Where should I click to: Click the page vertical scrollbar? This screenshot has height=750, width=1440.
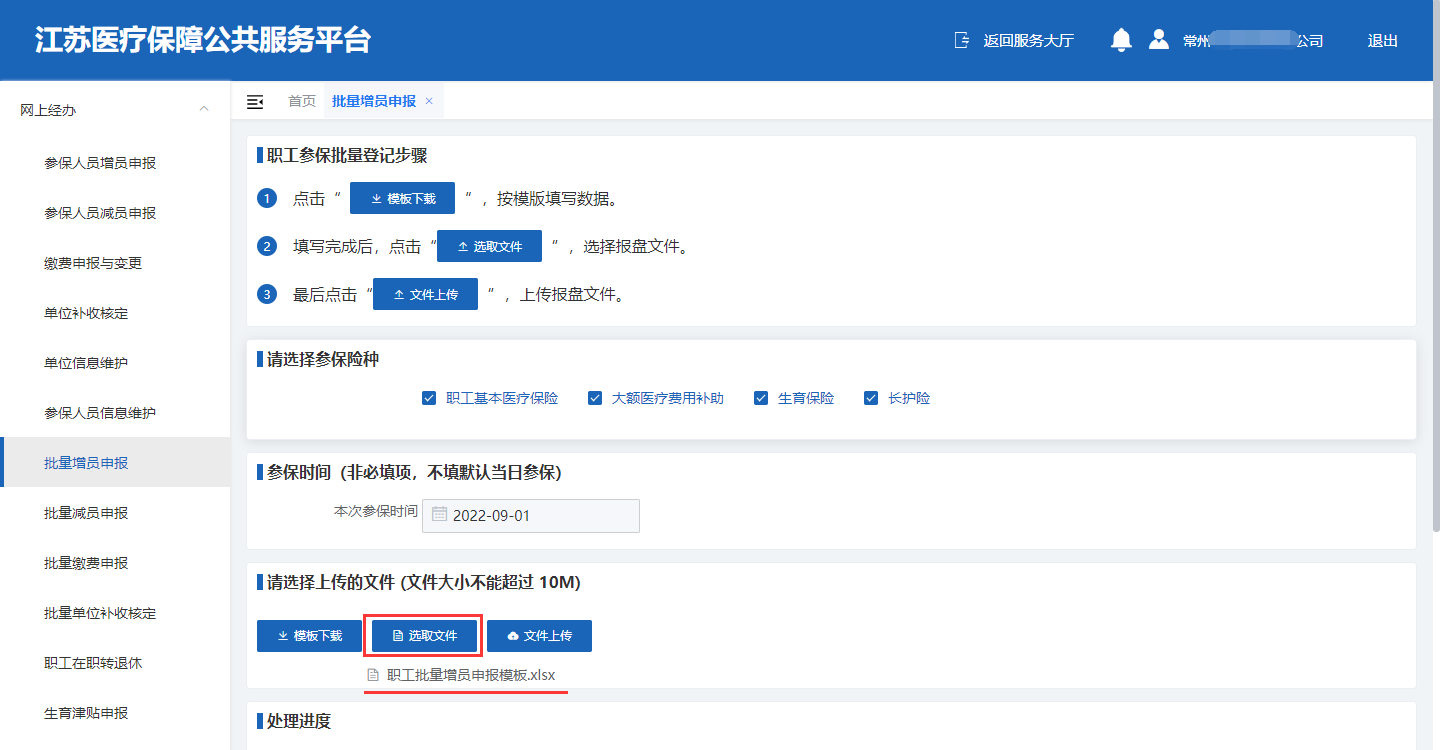[1435, 300]
